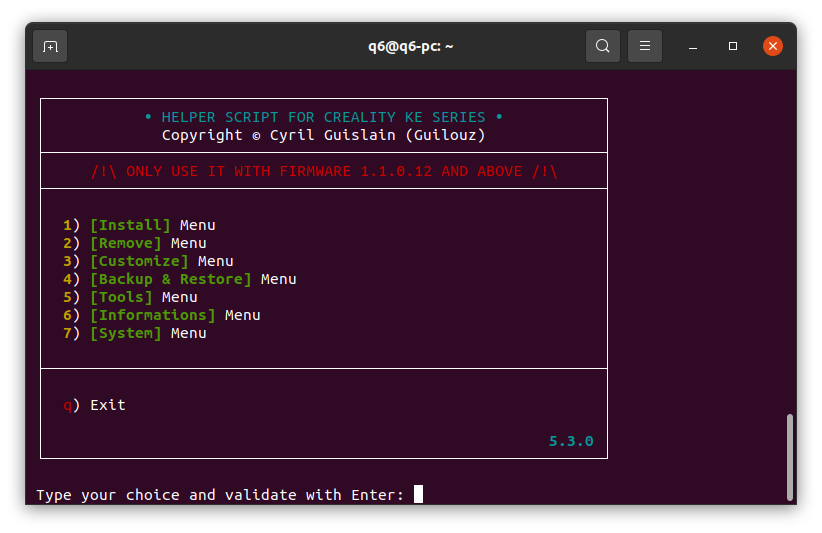Close the terminal window

[x=772, y=46]
